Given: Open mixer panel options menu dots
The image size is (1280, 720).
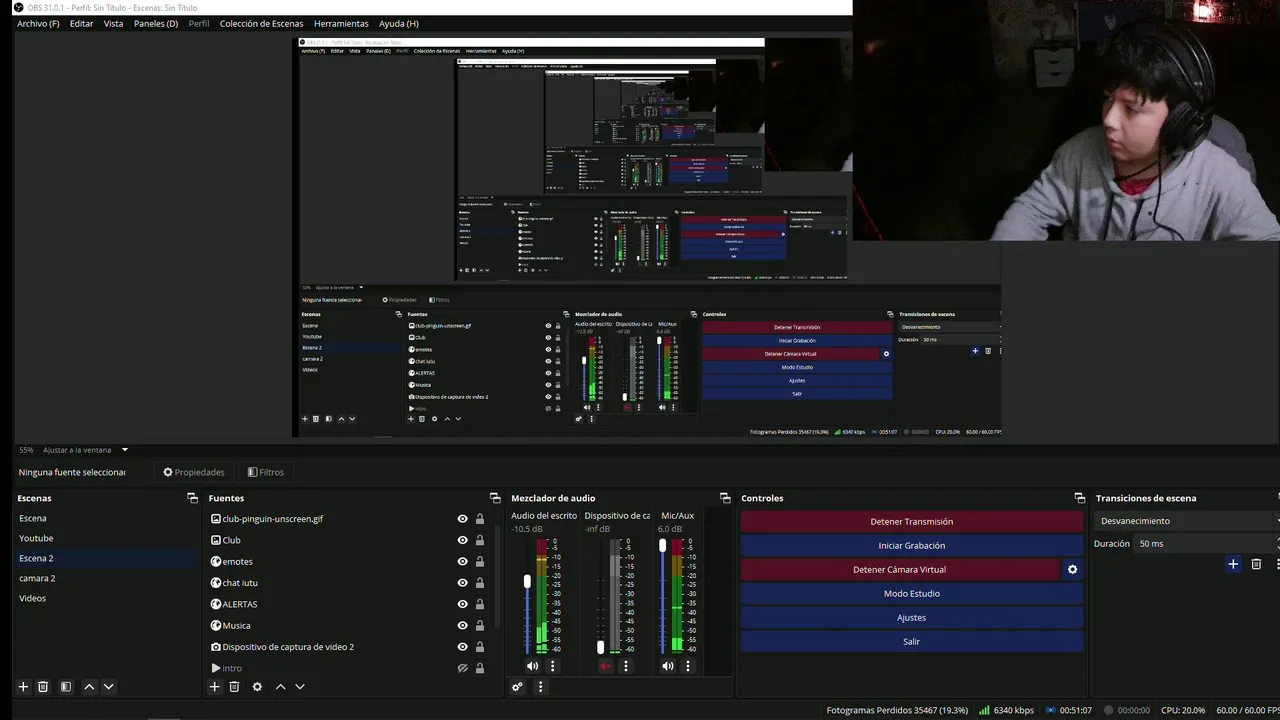Looking at the screenshot, I should (x=540, y=687).
